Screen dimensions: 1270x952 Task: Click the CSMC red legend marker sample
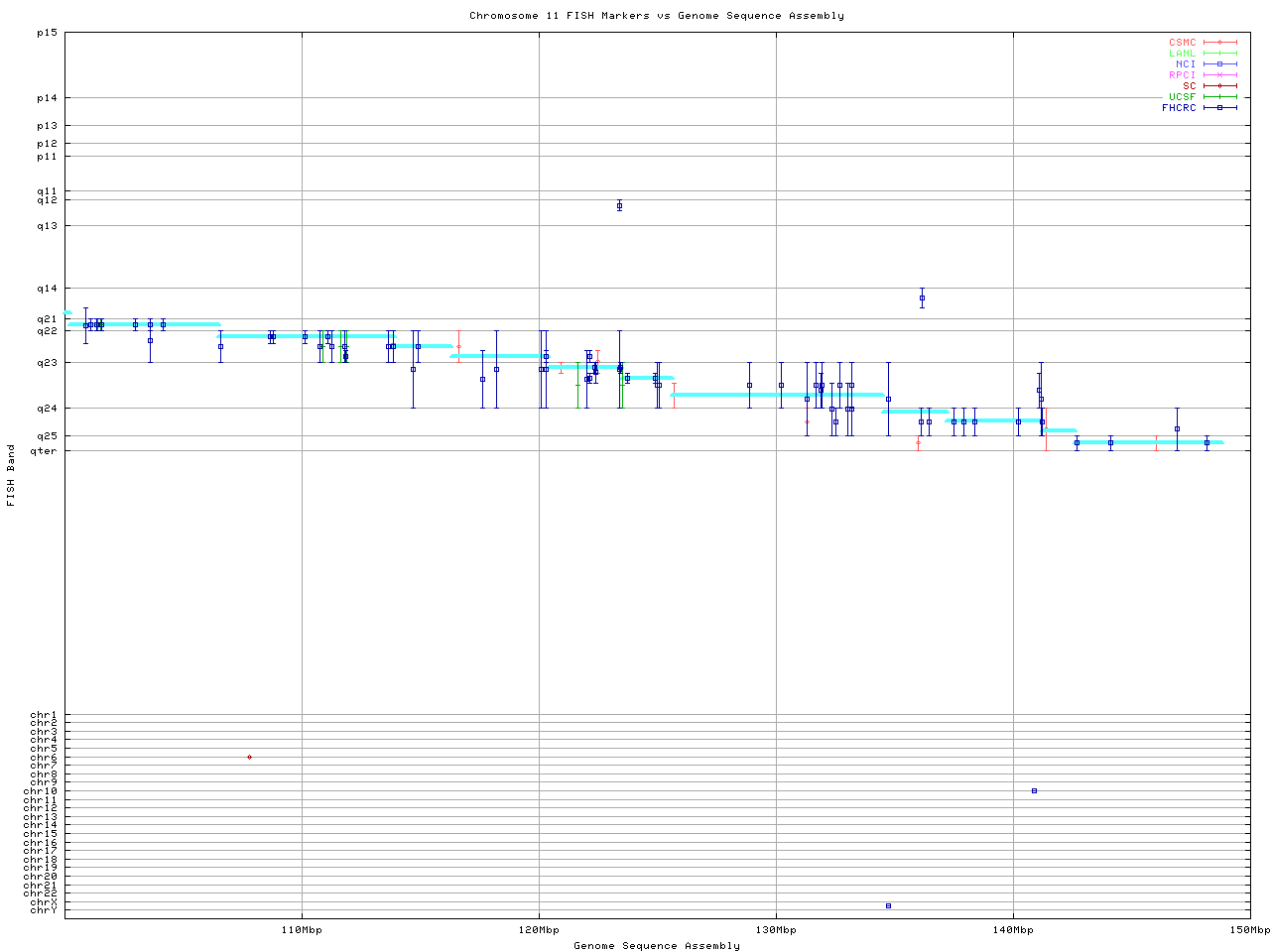point(1220,43)
